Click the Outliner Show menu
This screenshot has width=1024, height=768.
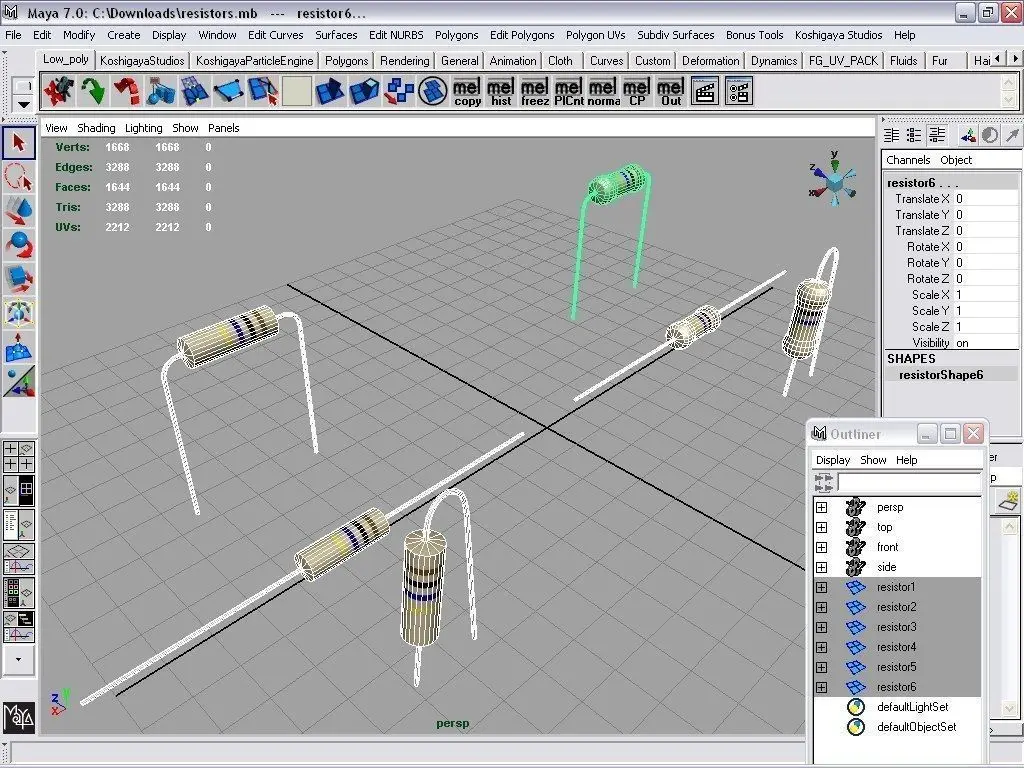pyautogui.click(x=872, y=460)
